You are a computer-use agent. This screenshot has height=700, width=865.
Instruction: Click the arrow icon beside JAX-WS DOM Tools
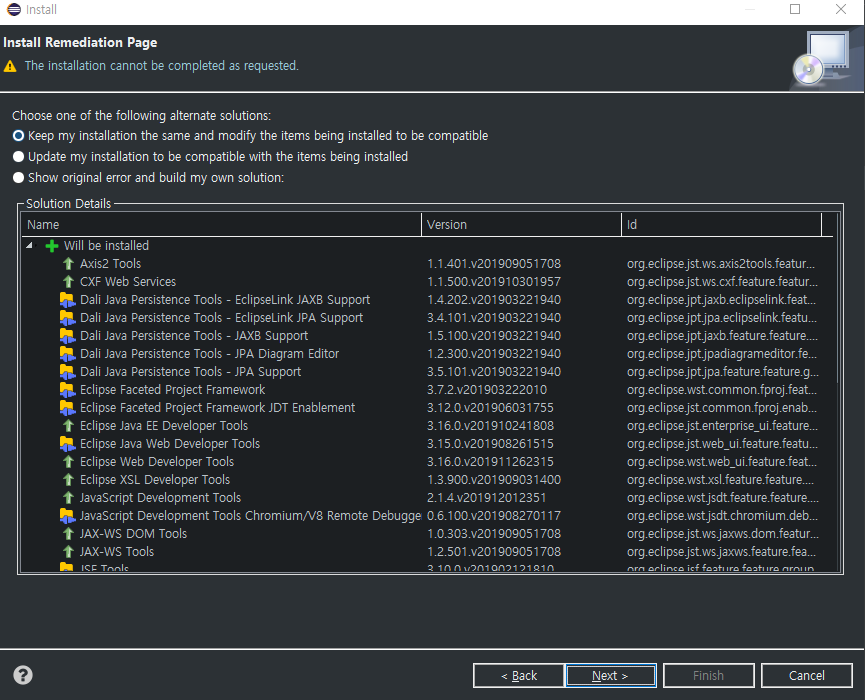coord(68,534)
